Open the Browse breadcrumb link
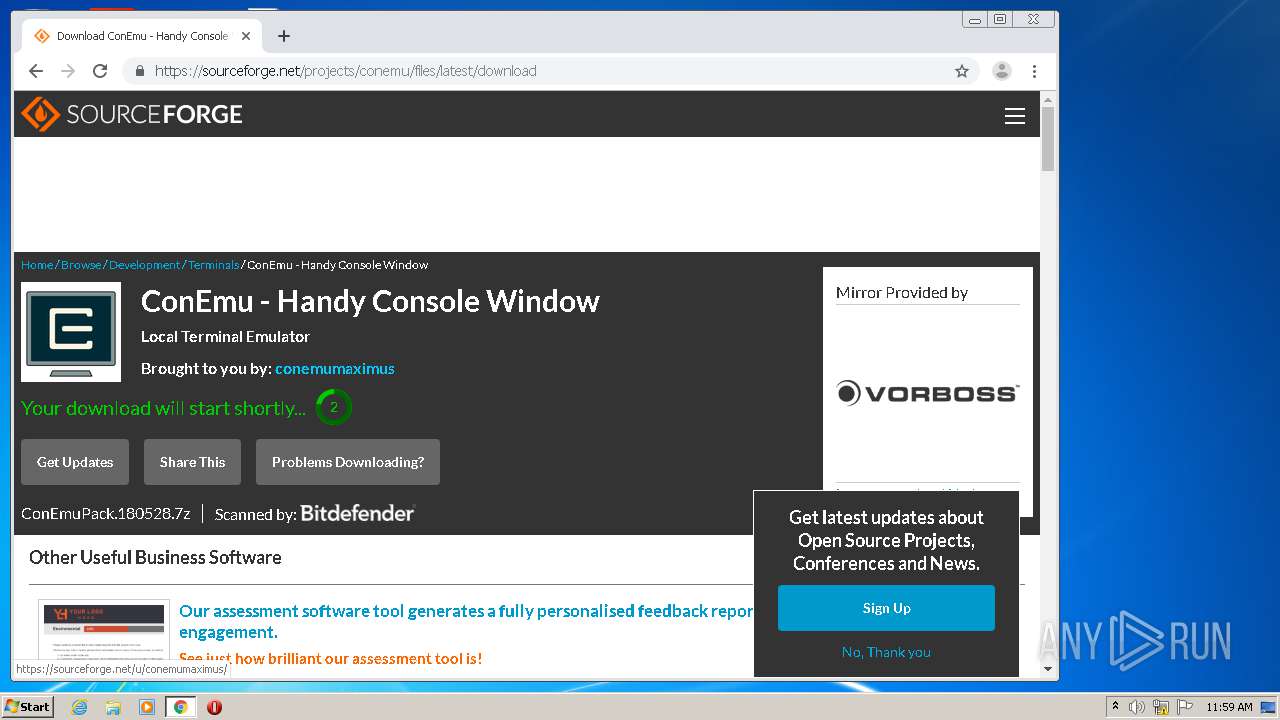The width and height of the screenshot is (1280, 720). coord(81,265)
